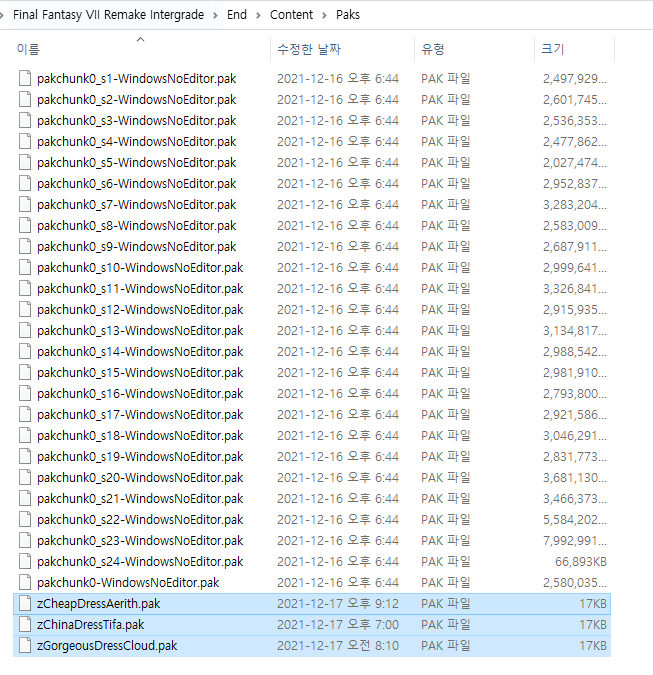The image size is (653, 675).
Task: Click file icon of pakchunk0_s2-WindowsNoEditor.pak
Action: pyautogui.click(x=25, y=99)
